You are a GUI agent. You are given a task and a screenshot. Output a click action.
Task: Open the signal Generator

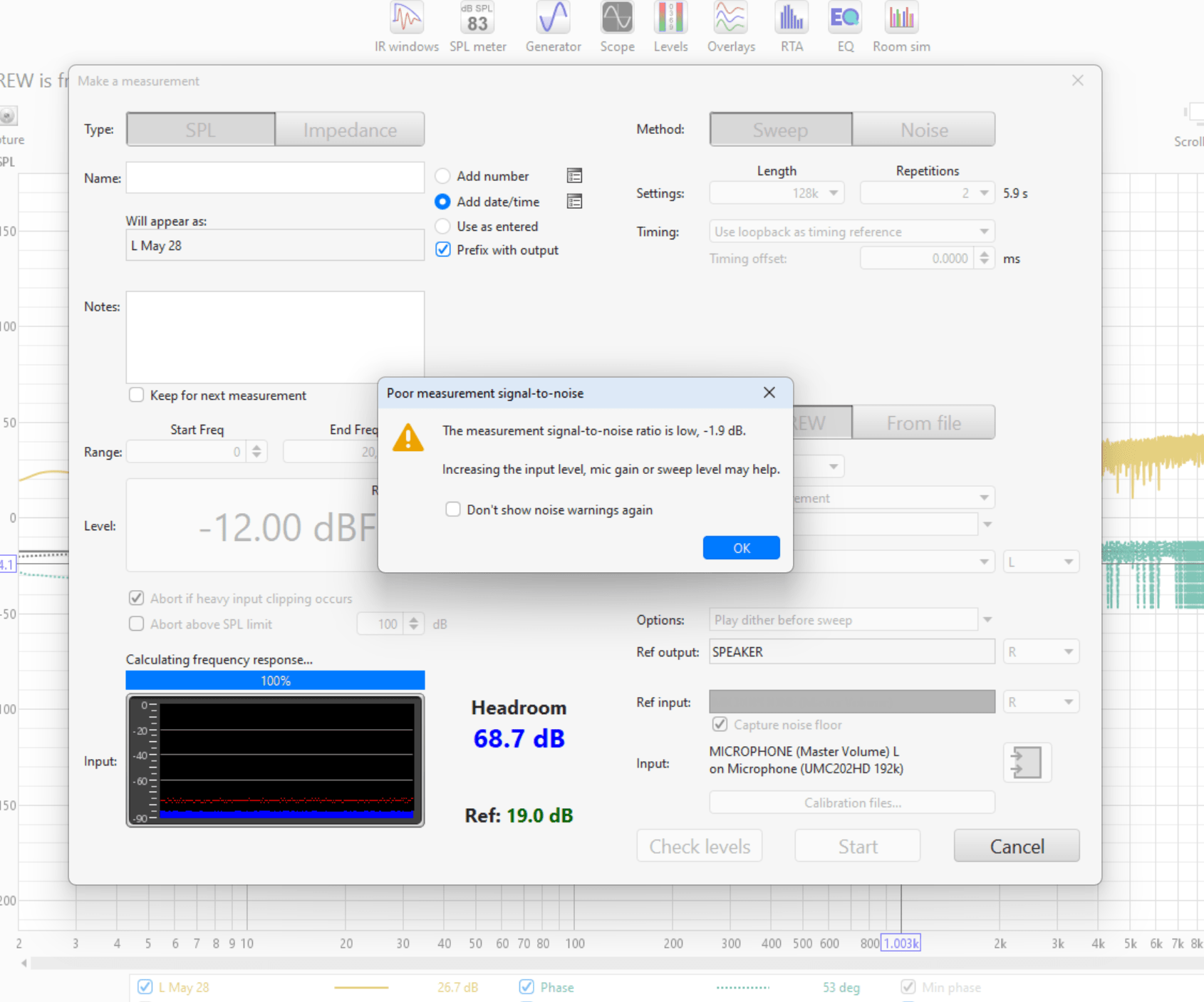[x=554, y=27]
